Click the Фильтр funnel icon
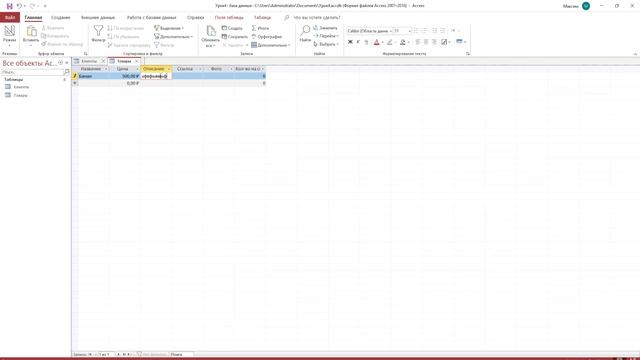 click(x=98, y=31)
